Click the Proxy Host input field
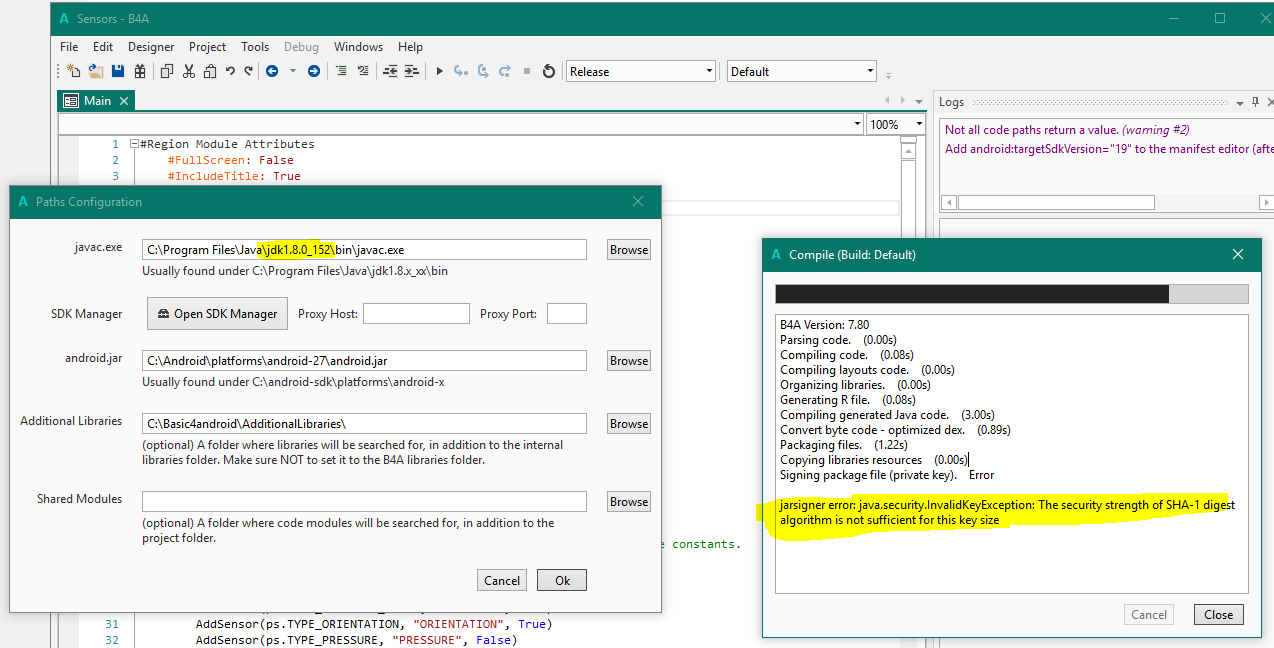This screenshot has width=1274, height=648. point(416,314)
